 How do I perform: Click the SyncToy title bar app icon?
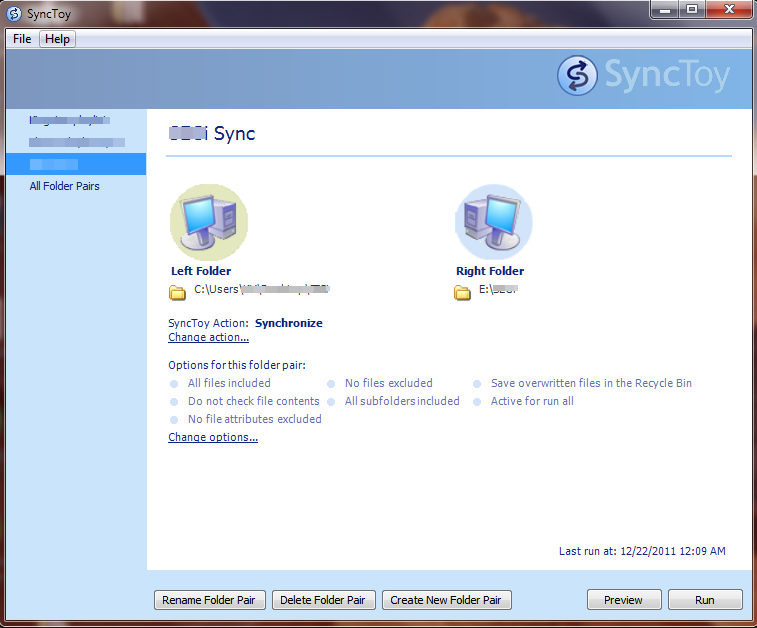pyautogui.click(x=14, y=14)
